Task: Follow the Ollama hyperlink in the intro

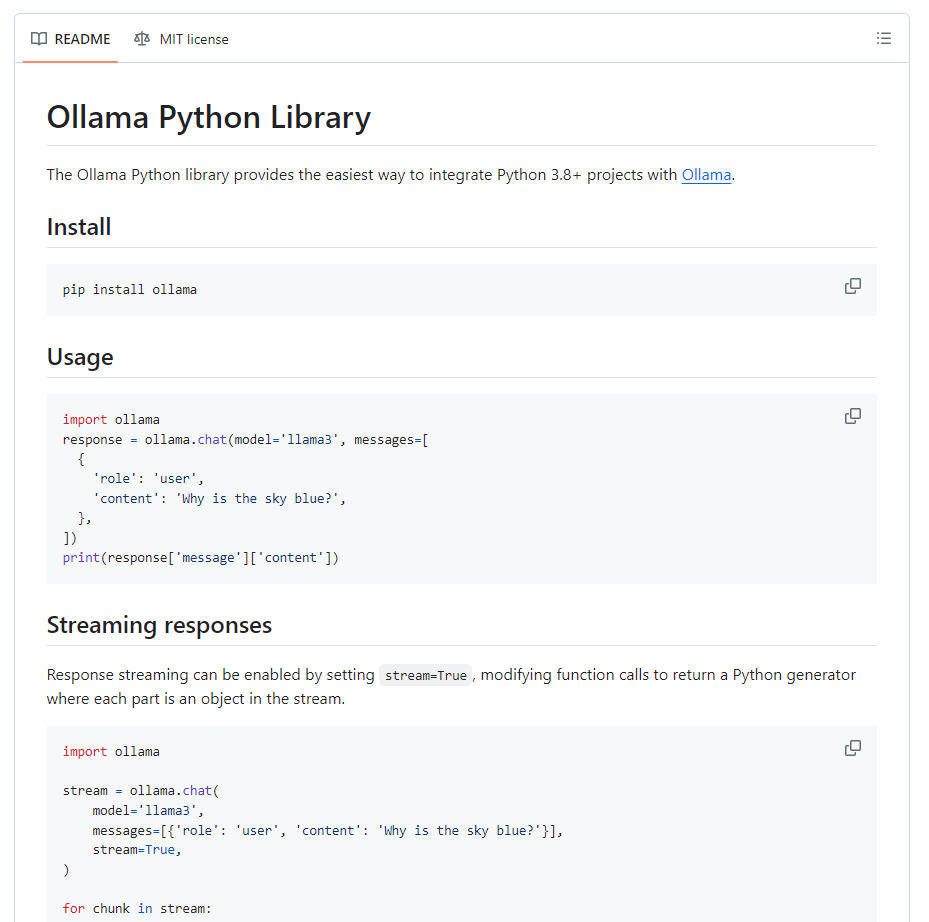Action: pos(706,175)
